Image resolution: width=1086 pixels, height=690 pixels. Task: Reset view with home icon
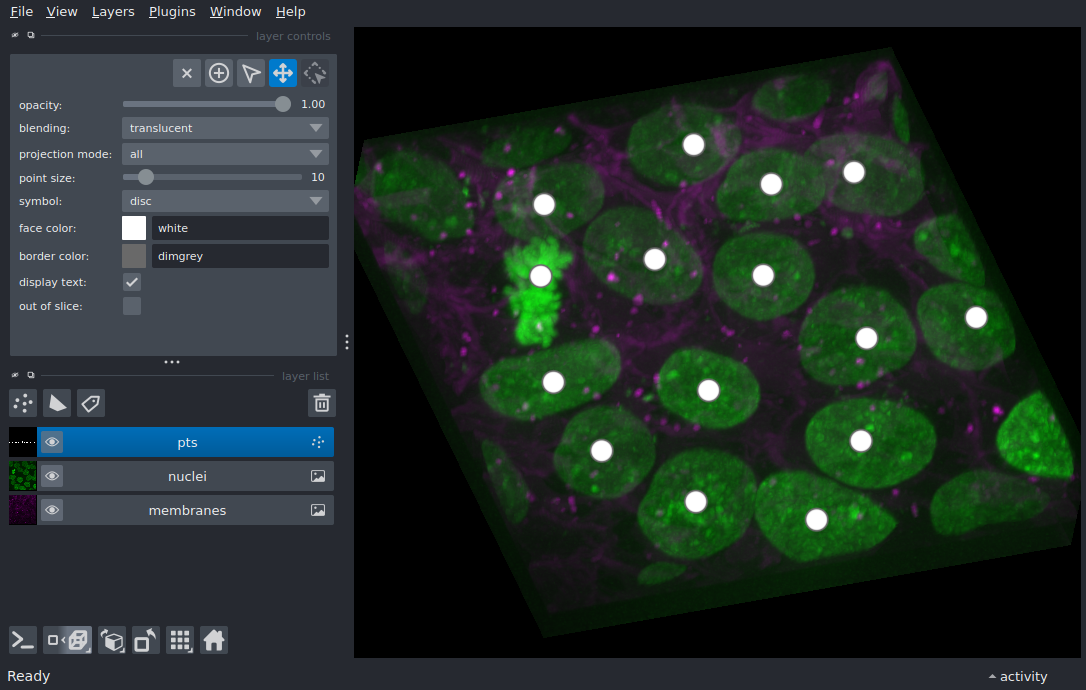pos(214,640)
